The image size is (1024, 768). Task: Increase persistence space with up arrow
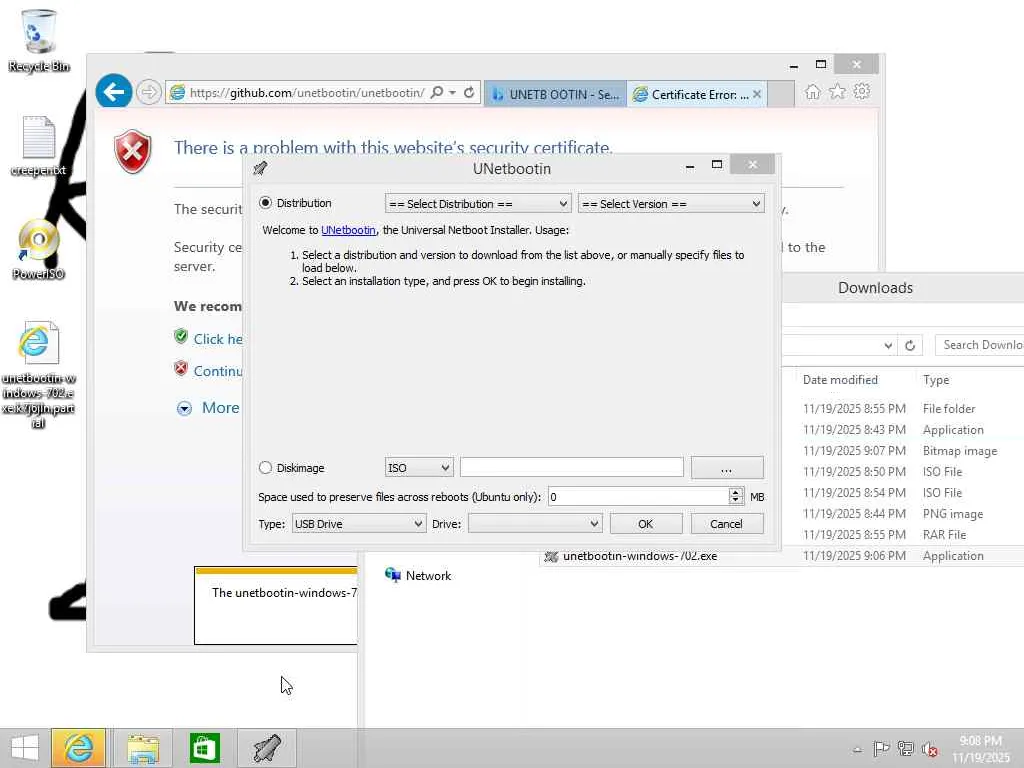pos(736,492)
